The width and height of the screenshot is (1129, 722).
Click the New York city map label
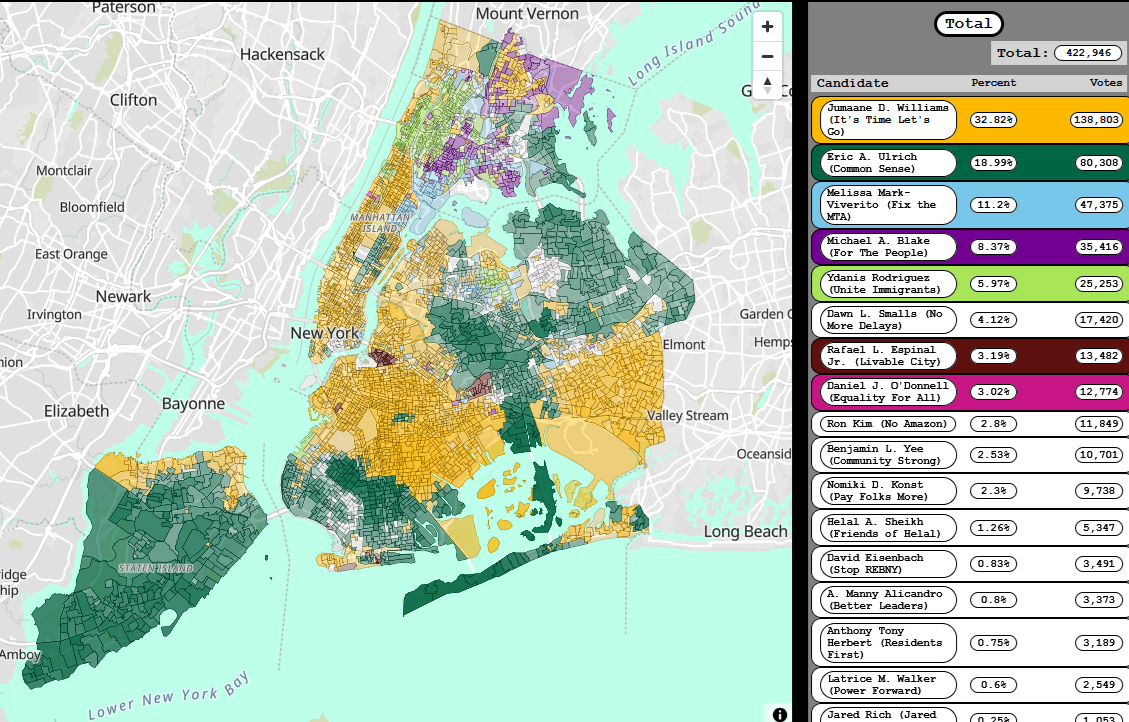[325, 333]
